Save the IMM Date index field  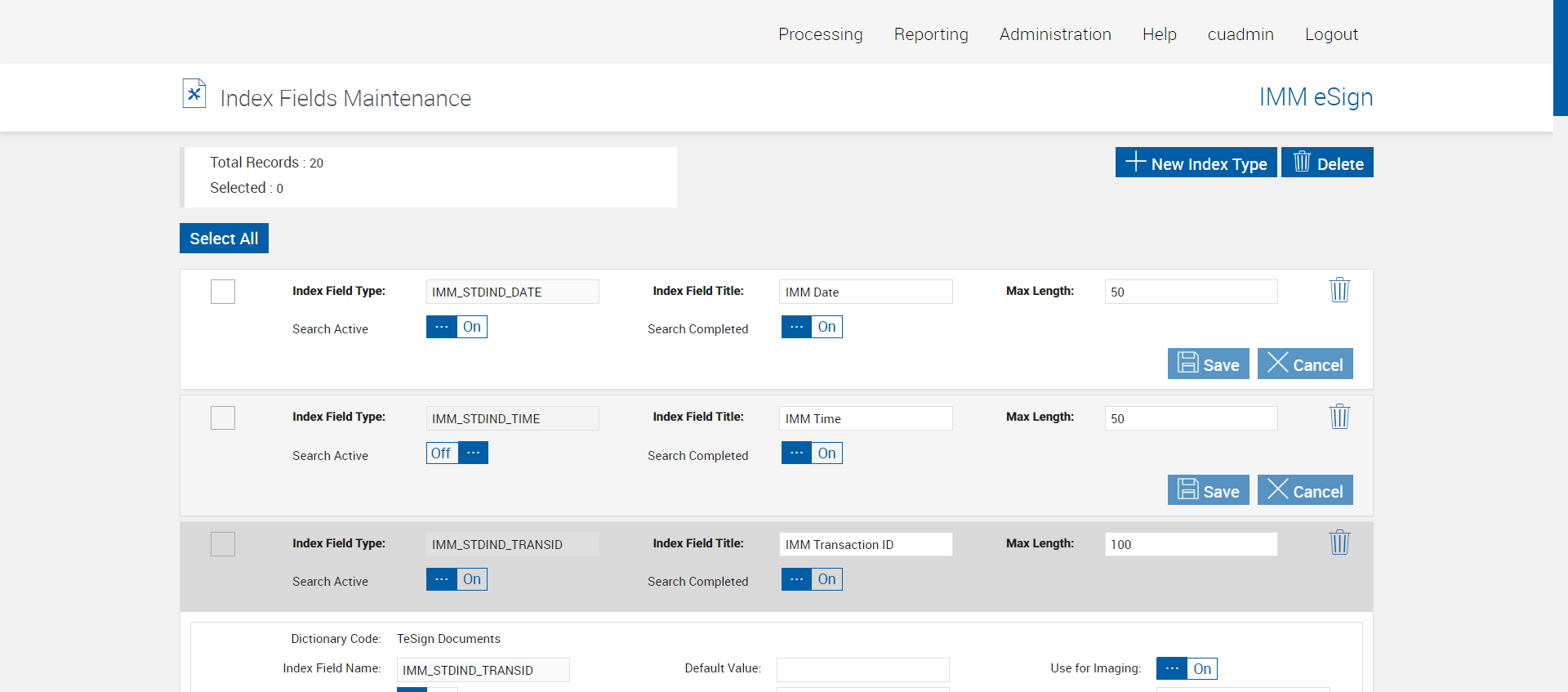coord(1208,364)
